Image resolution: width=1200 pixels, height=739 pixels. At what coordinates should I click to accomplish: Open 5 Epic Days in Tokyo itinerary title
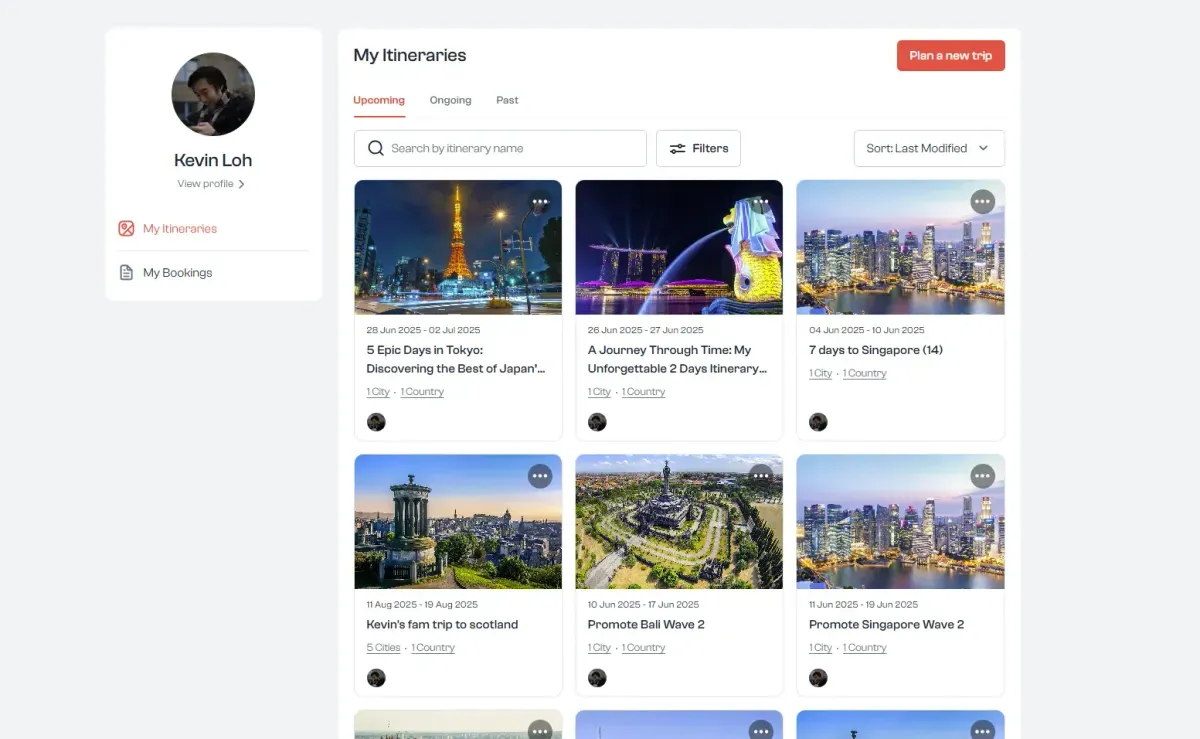tap(456, 359)
